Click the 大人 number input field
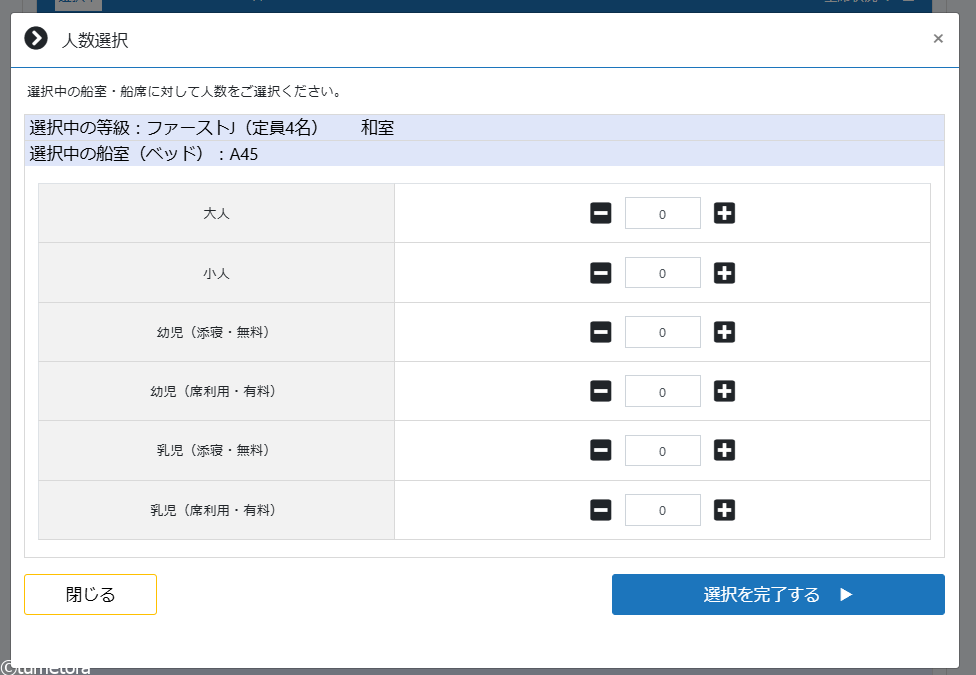The height and width of the screenshot is (675, 976). click(x=662, y=213)
